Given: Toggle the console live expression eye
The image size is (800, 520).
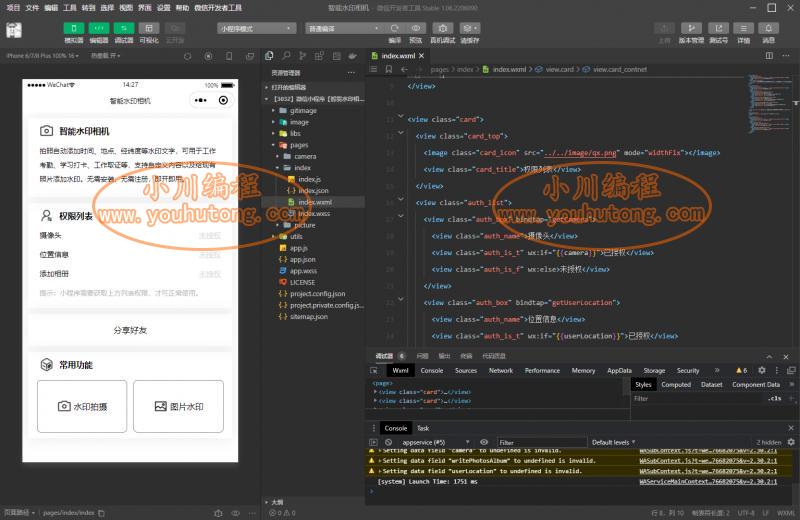Looking at the screenshot, I should click(x=484, y=442).
